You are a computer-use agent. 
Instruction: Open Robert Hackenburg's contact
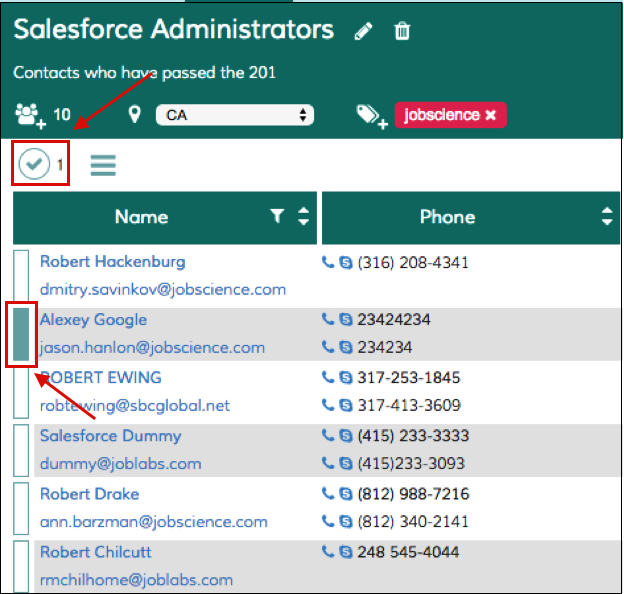[113, 262]
